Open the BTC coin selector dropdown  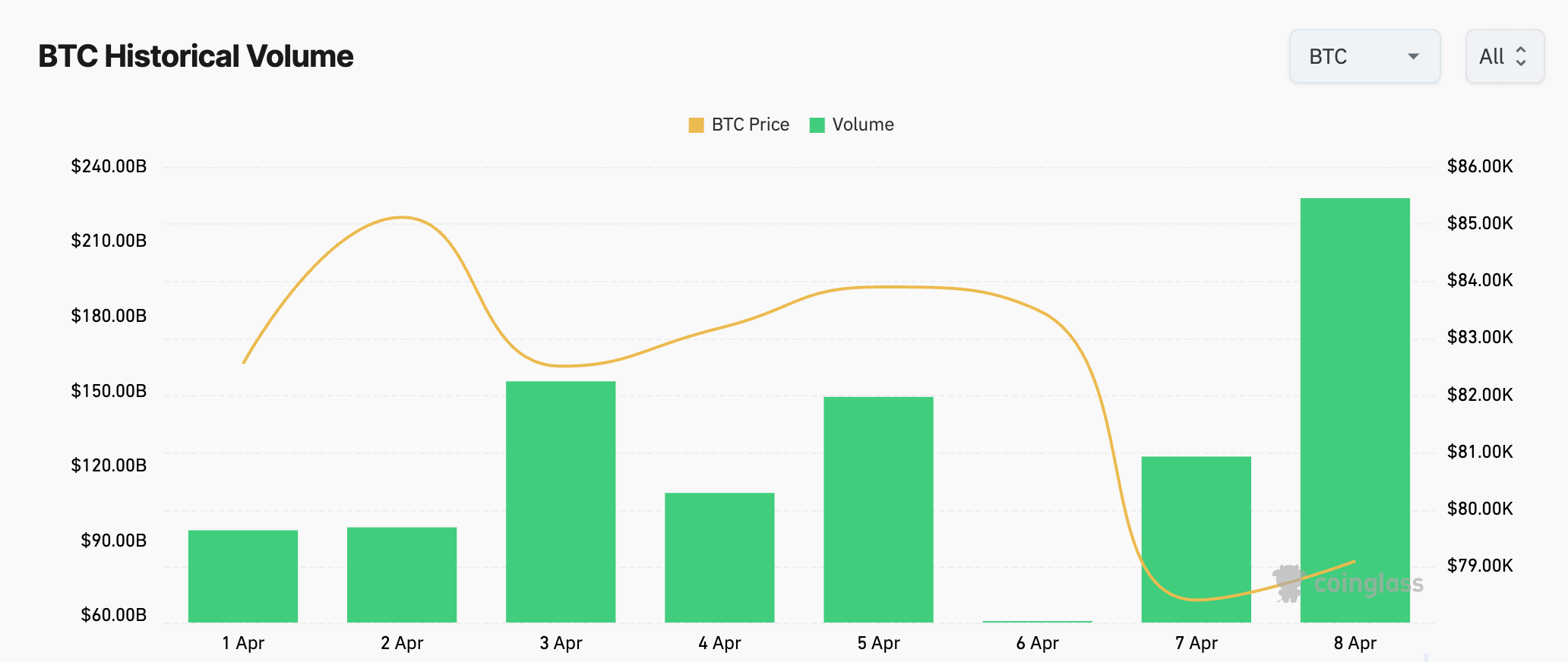click(1364, 55)
